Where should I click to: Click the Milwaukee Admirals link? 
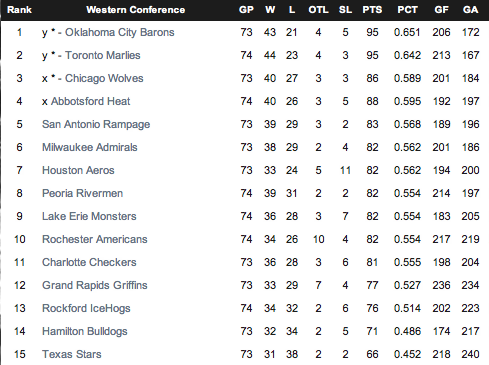pos(90,147)
